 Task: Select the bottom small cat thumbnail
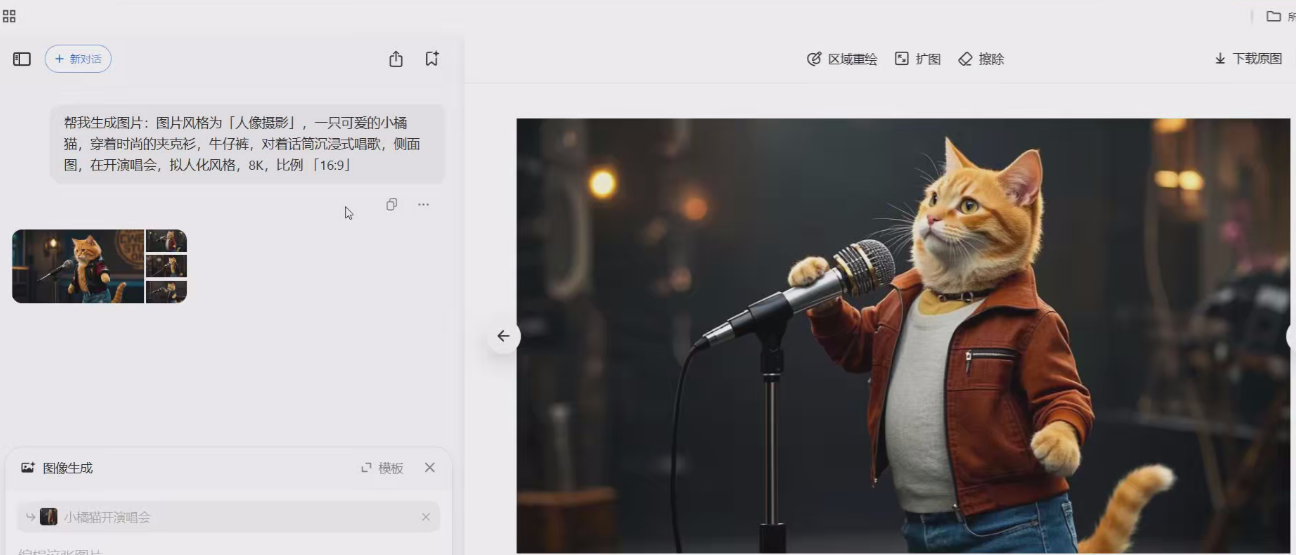(167, 291)
